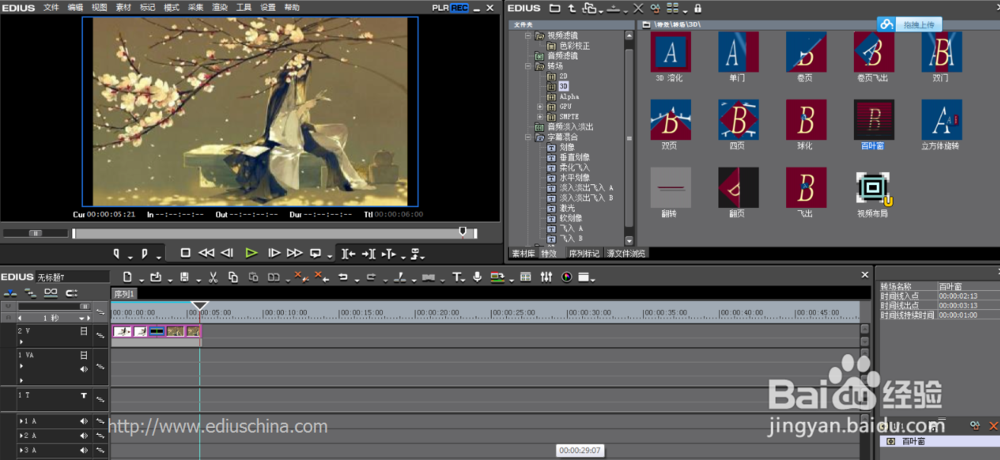Click the Move Up folder icon in effects panel
The height and width of the screenshot is (460, 1000).
[572, 8]
